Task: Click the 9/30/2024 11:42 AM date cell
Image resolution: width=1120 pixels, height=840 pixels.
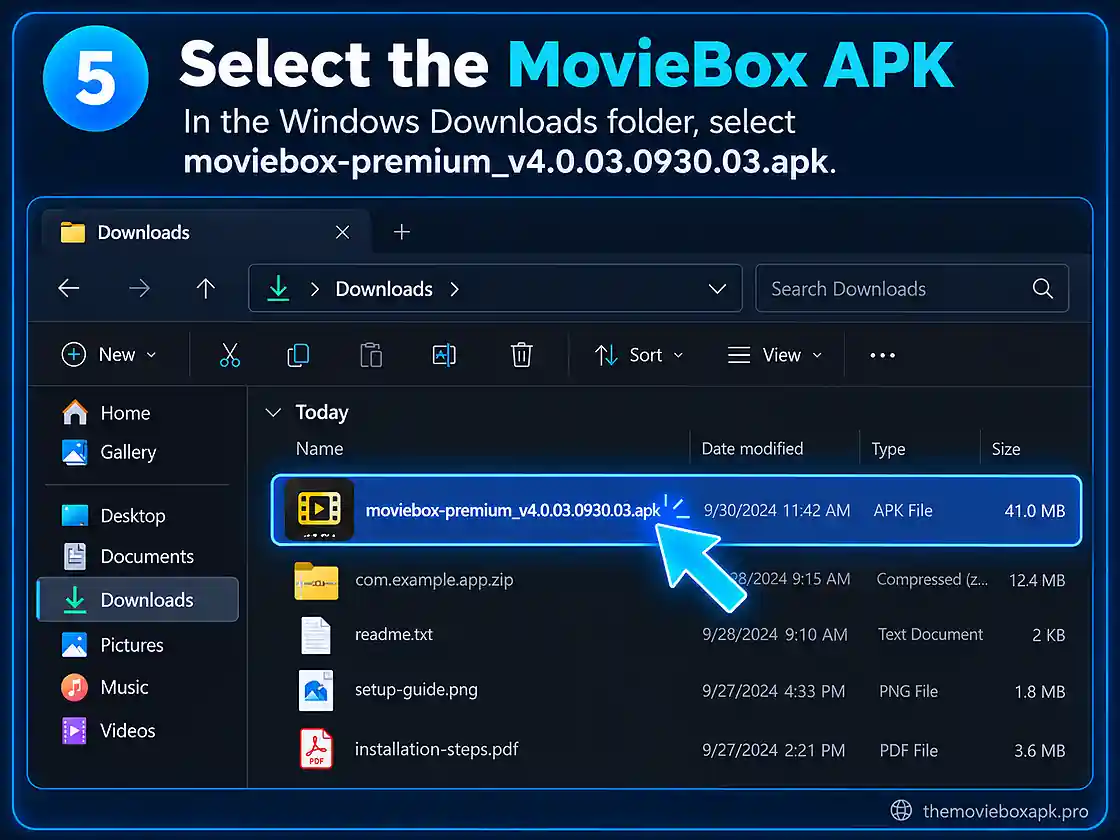Action: 777,510
